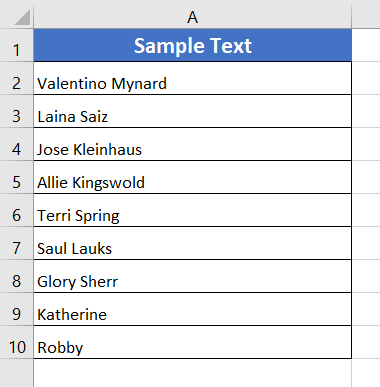This screenshot has width=380, height=387.
Task: Select the Glory Sherr cell
Action: (x=193, y=276)
